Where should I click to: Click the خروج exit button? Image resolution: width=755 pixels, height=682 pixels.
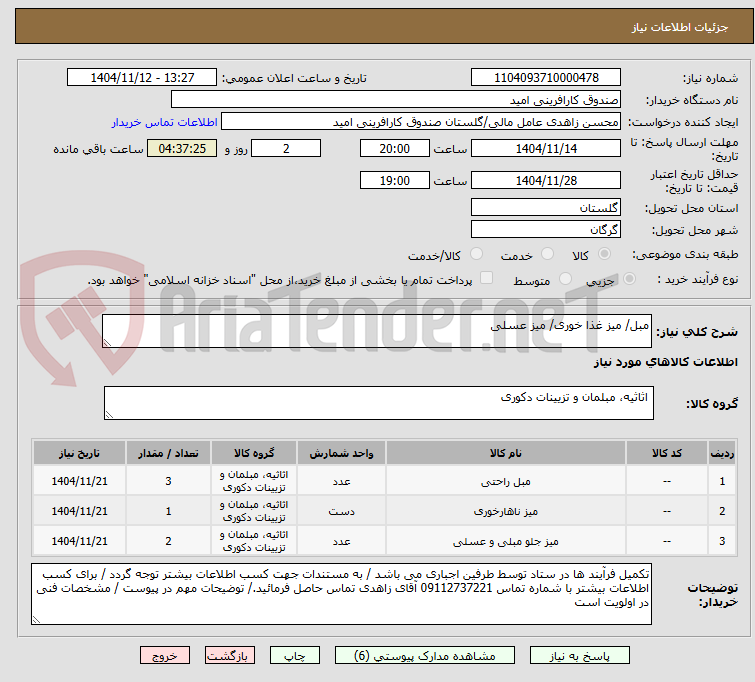(165, 656)
